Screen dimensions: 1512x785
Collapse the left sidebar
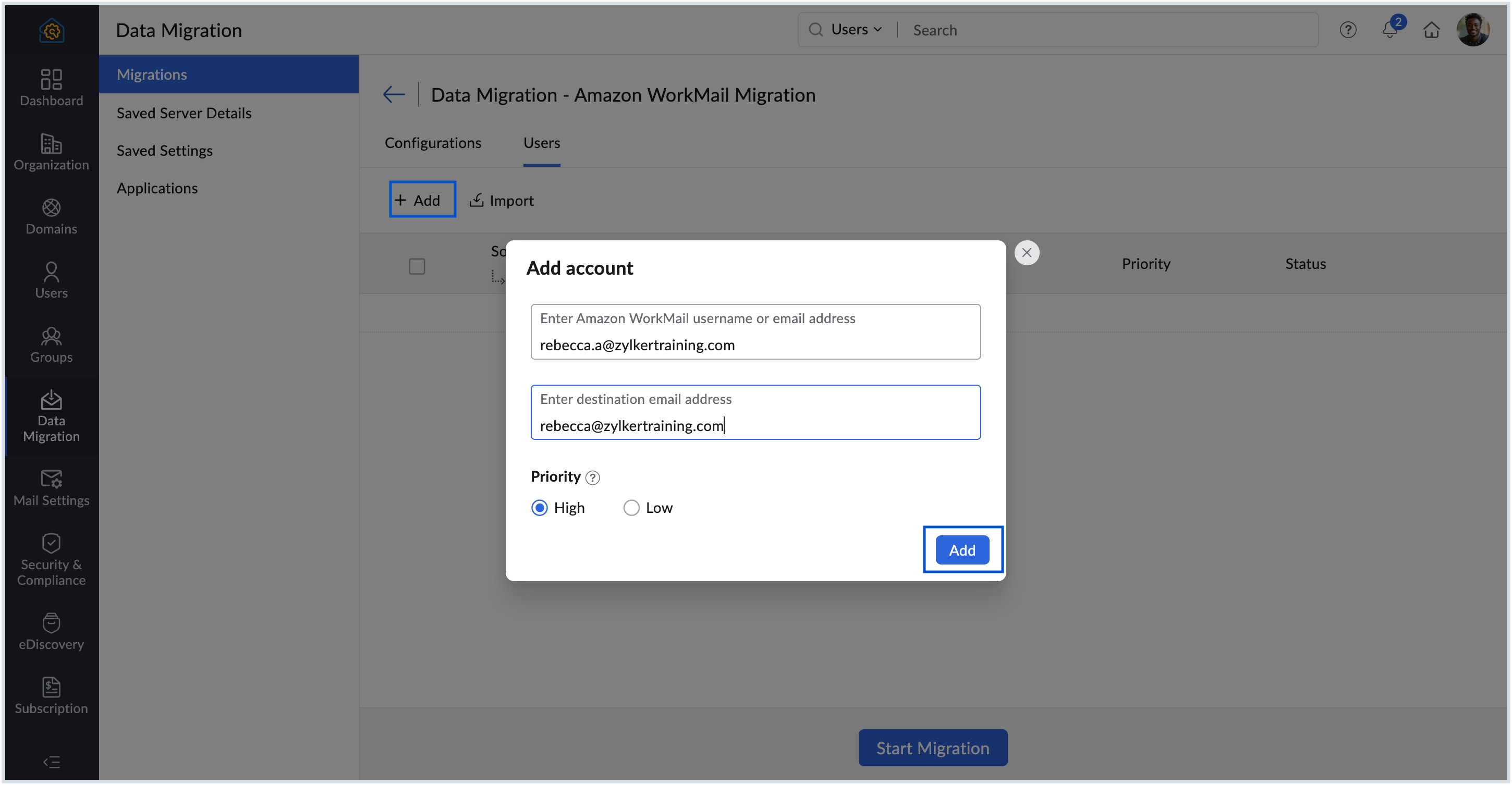(x=51, y=762)
